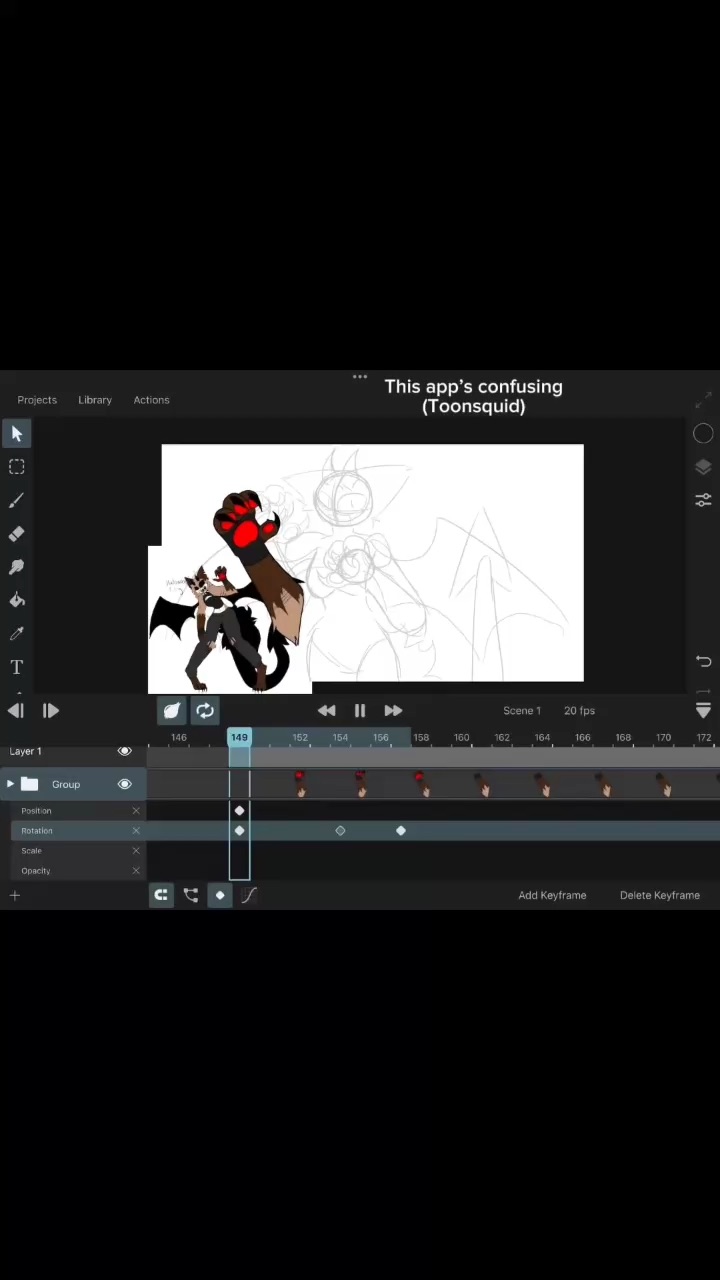This screenshot has height=1280, width=720.
Task: Toggle visibility of the Group layer
Action: point(125,784)
